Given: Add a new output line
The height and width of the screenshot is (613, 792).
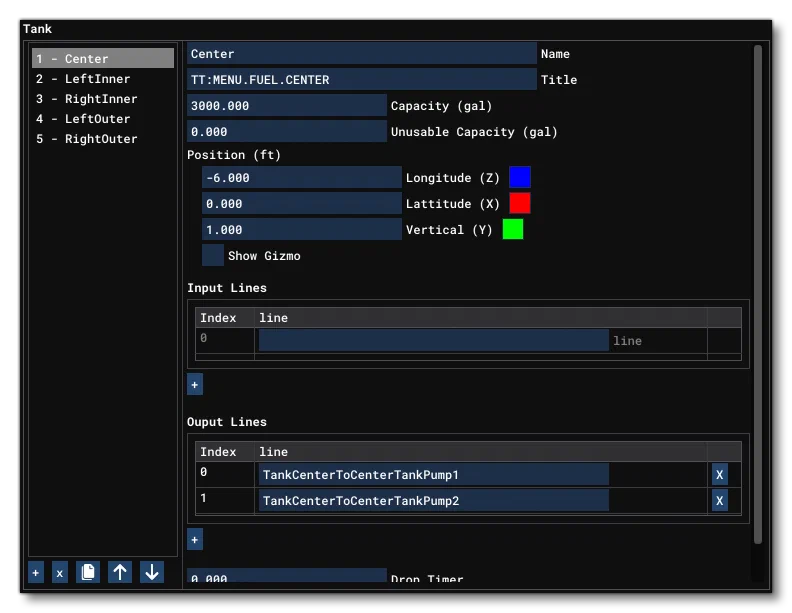Looking at the screenshot, I should 195,540.
